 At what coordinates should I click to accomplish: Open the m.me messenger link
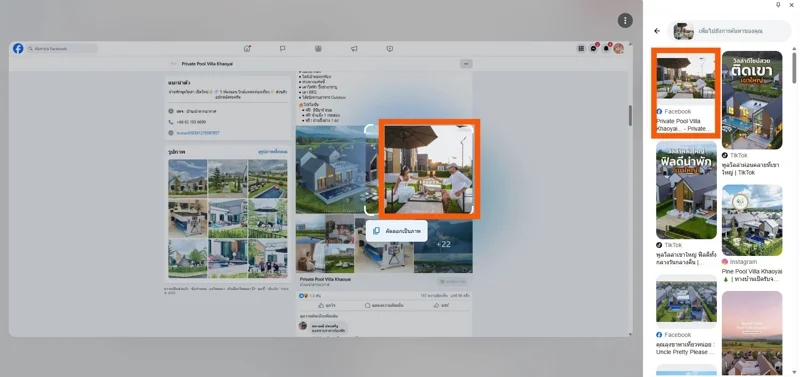click(x=198, y=133)
